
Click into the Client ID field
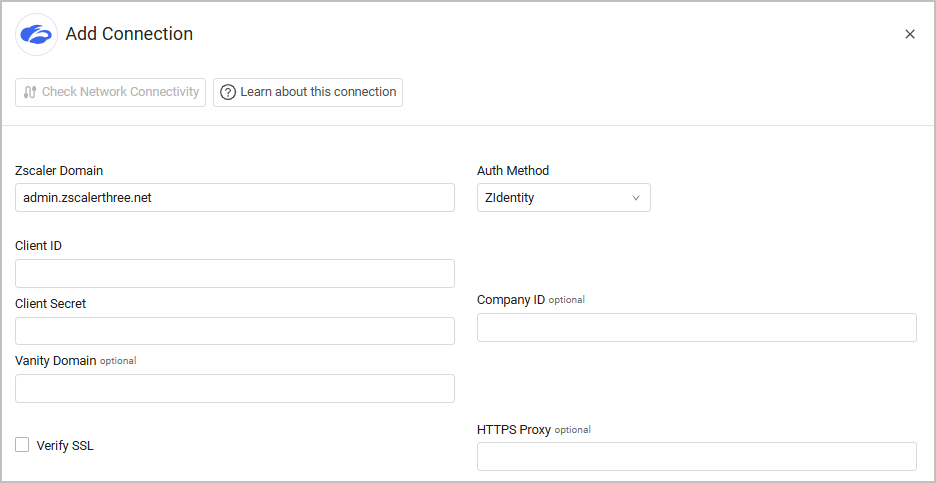click(235, 274)
